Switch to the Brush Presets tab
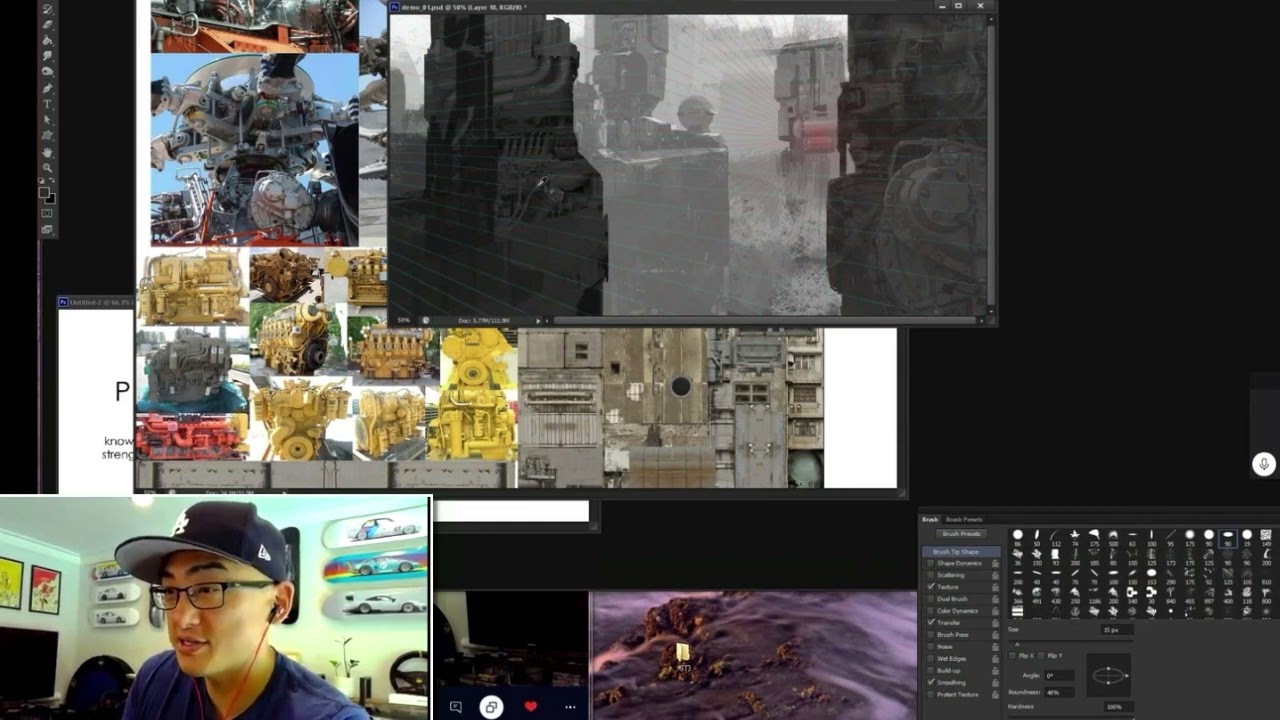Viewport: 1280px width, 720px height. pos(964,520)
